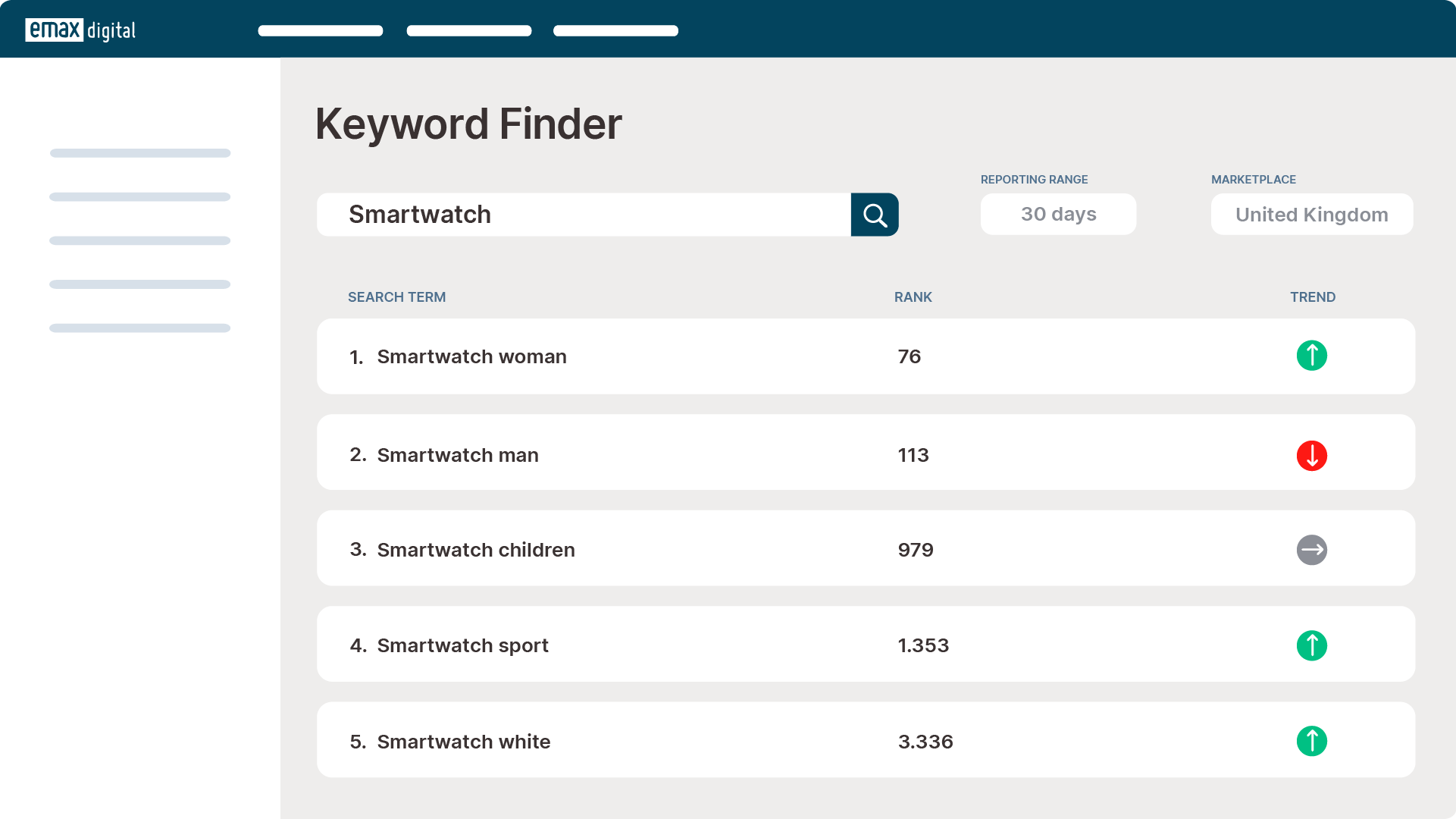Click green up trend icon for Smartwatch white

pyautogui.click(x=1311, y=741)
